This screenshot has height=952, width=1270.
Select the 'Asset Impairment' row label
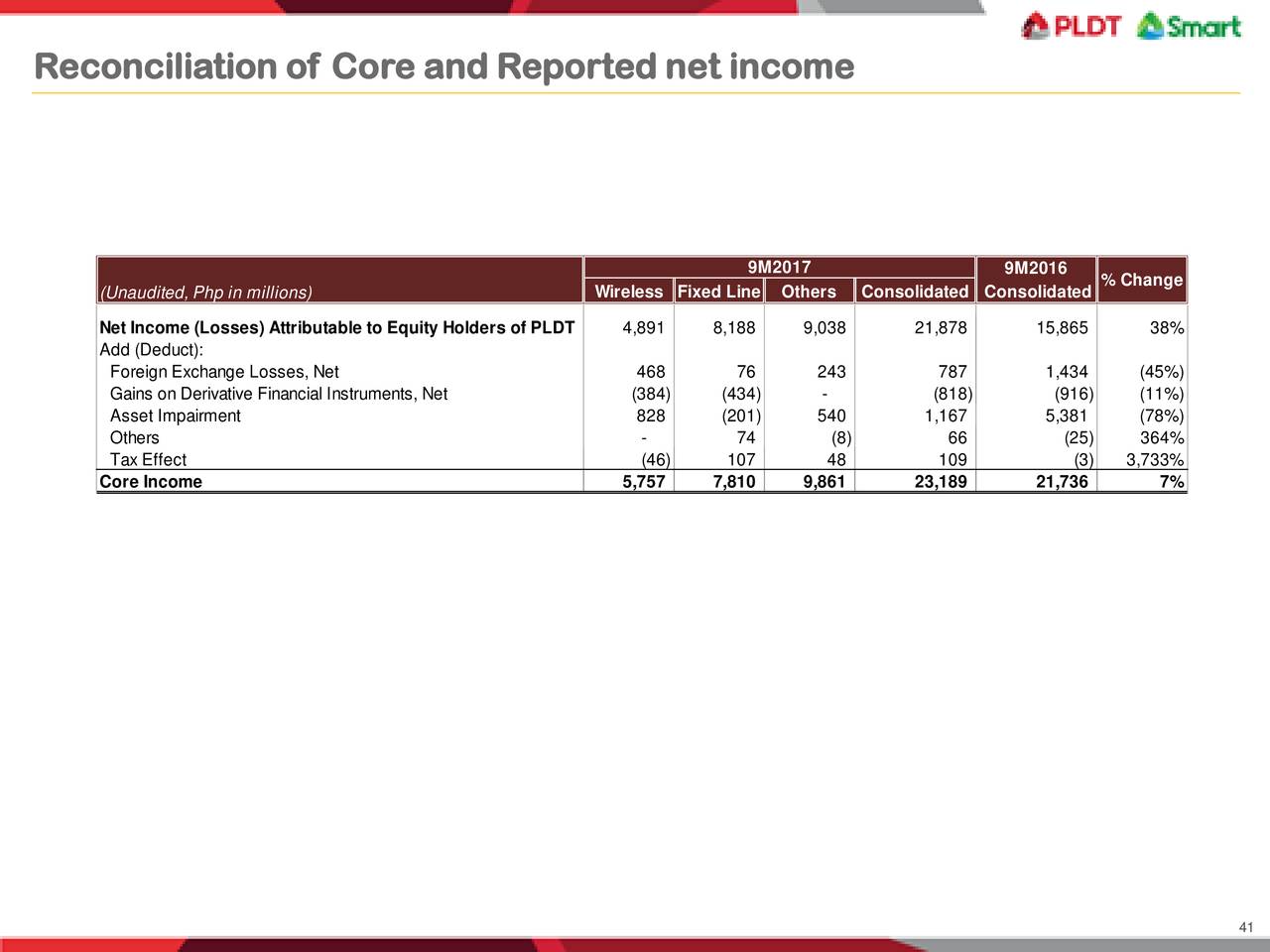[175, 416]
